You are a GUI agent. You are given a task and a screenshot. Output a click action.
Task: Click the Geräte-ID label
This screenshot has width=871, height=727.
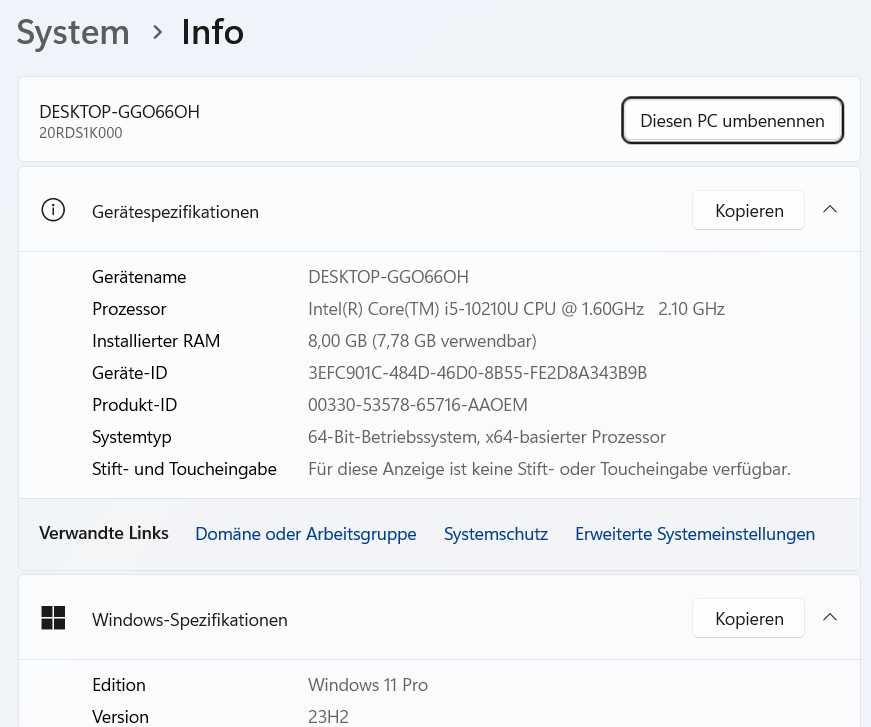tap(129, 373)
